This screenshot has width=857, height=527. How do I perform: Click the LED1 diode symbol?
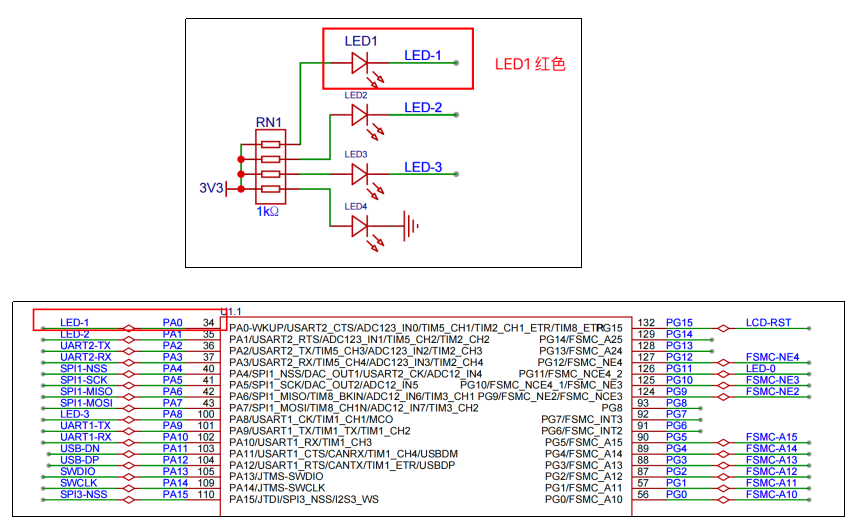coord(362,63)
